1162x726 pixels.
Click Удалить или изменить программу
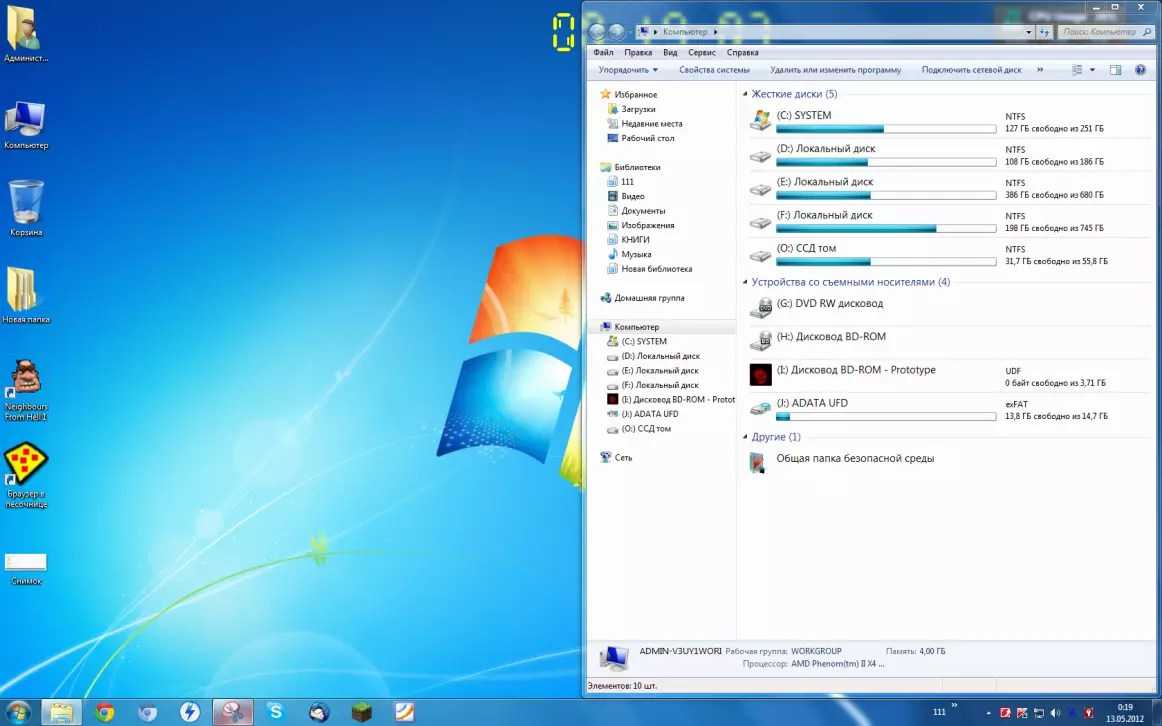click(x=835, y=70)
